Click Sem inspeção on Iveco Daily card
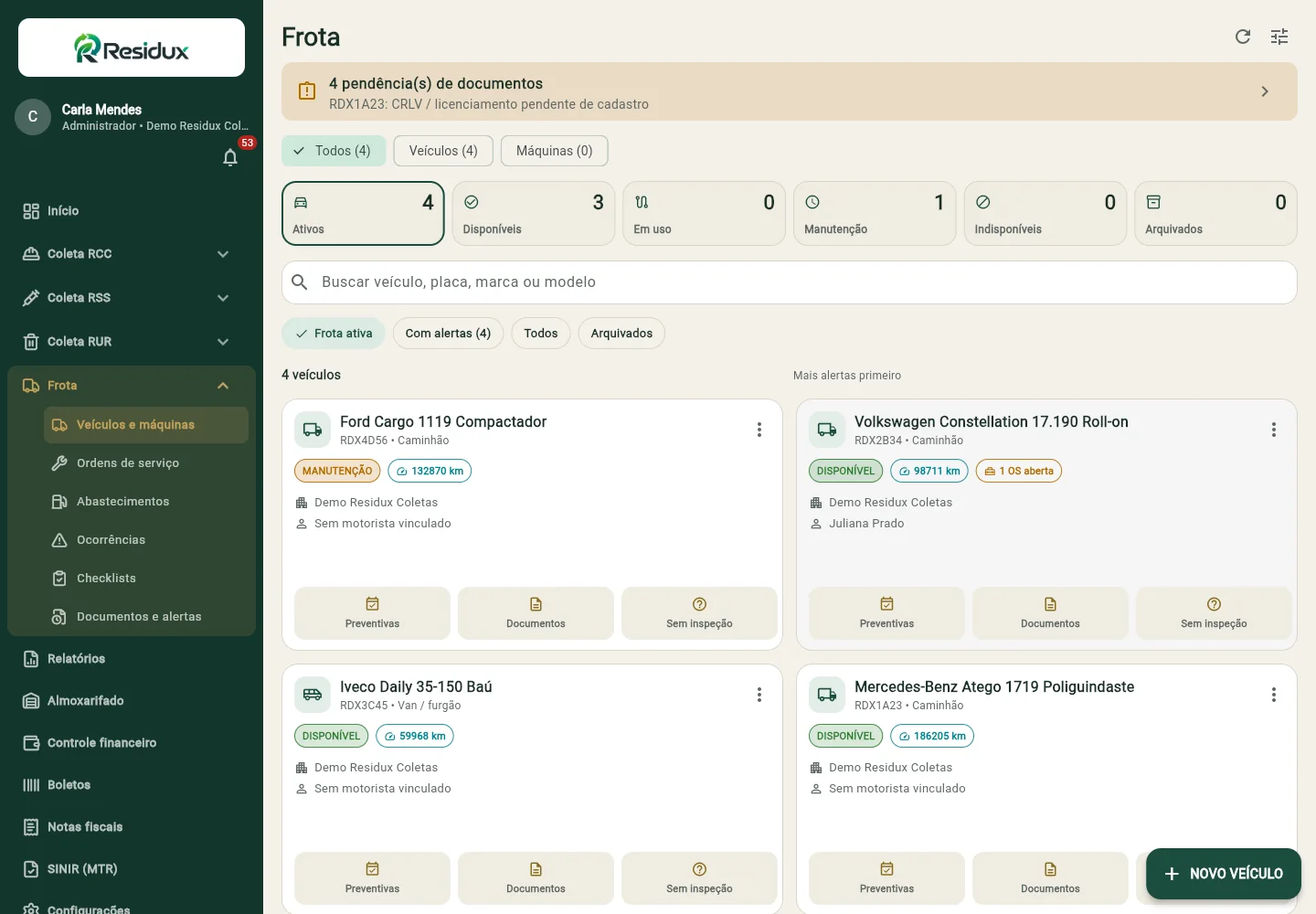The height and width of the screenshot is (914, 1316). [699, 878]
